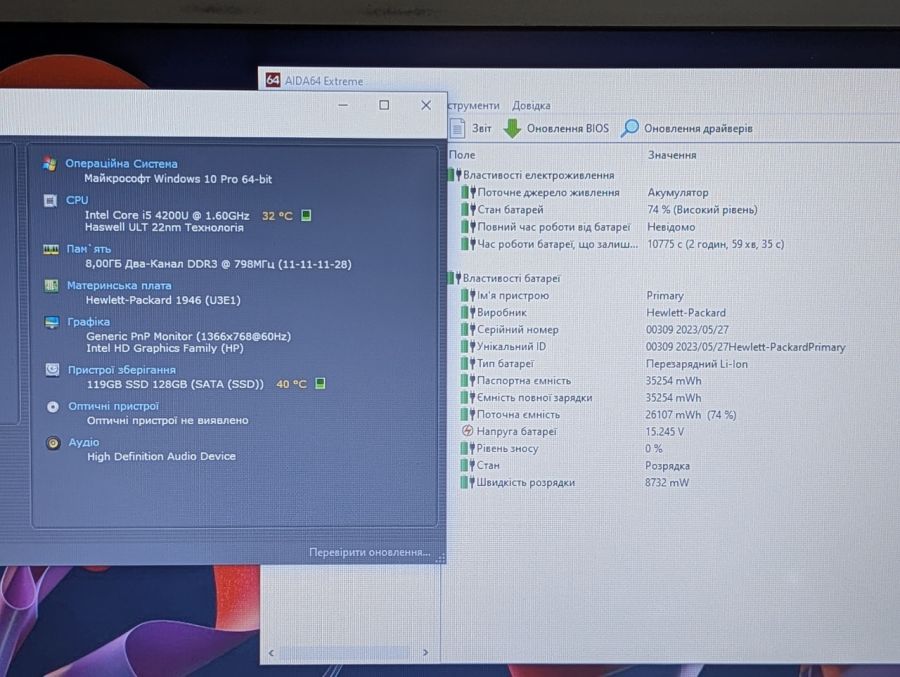Click the battery icon of Серійний номер row

click(x=468, y=330)
